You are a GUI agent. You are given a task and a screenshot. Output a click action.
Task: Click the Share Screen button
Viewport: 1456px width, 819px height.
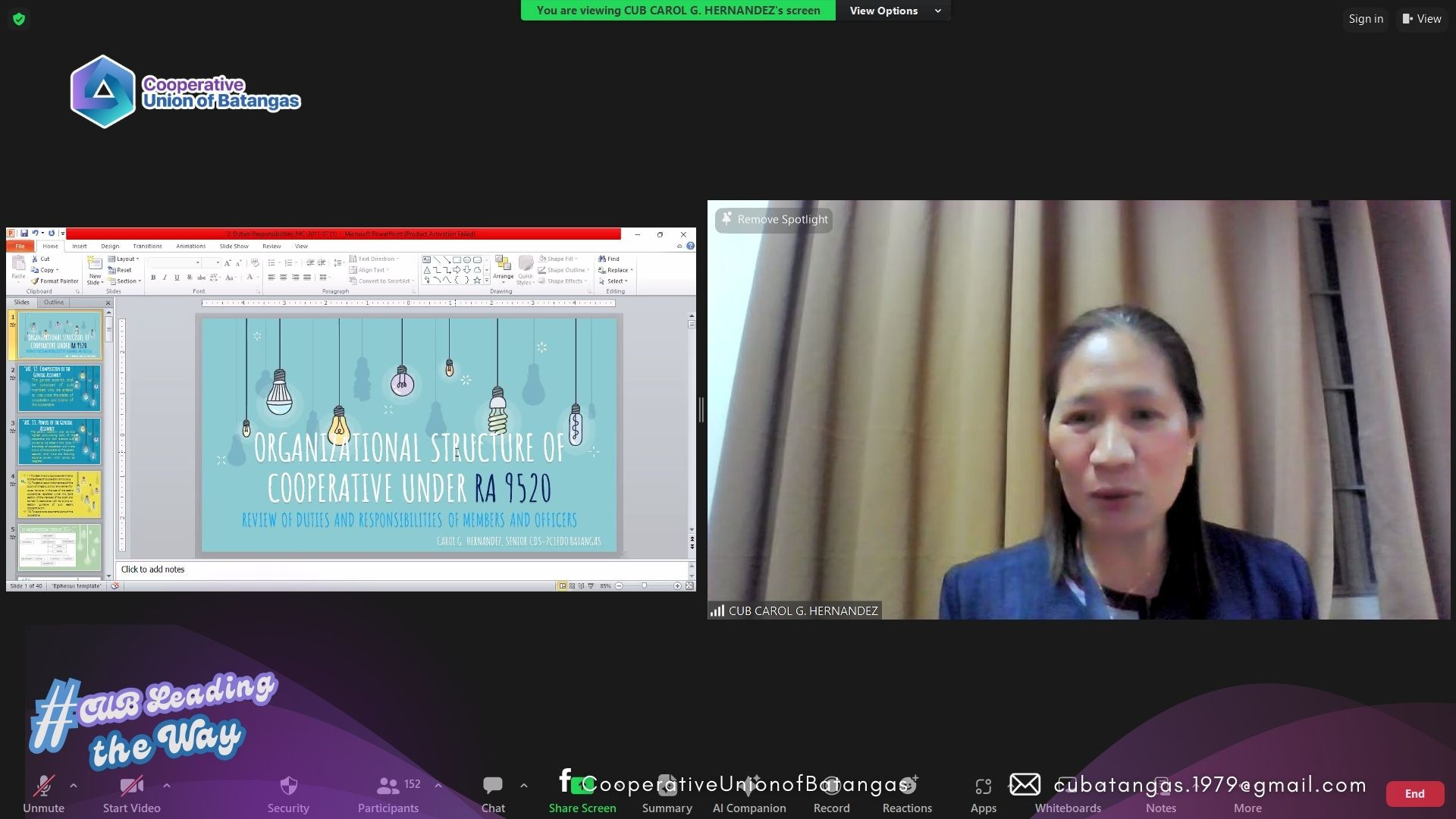582,793
